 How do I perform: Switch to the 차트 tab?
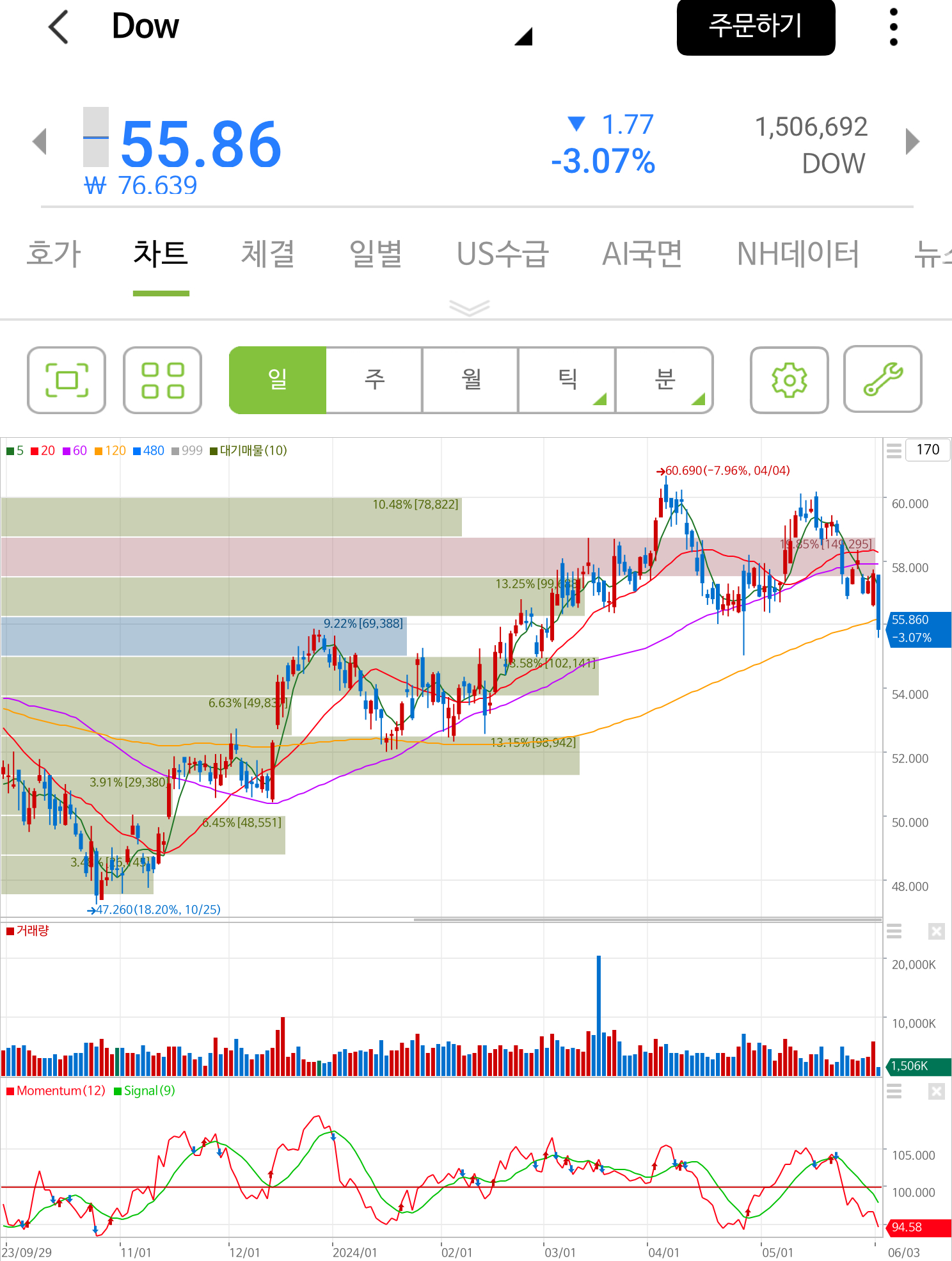click(161, 253)
